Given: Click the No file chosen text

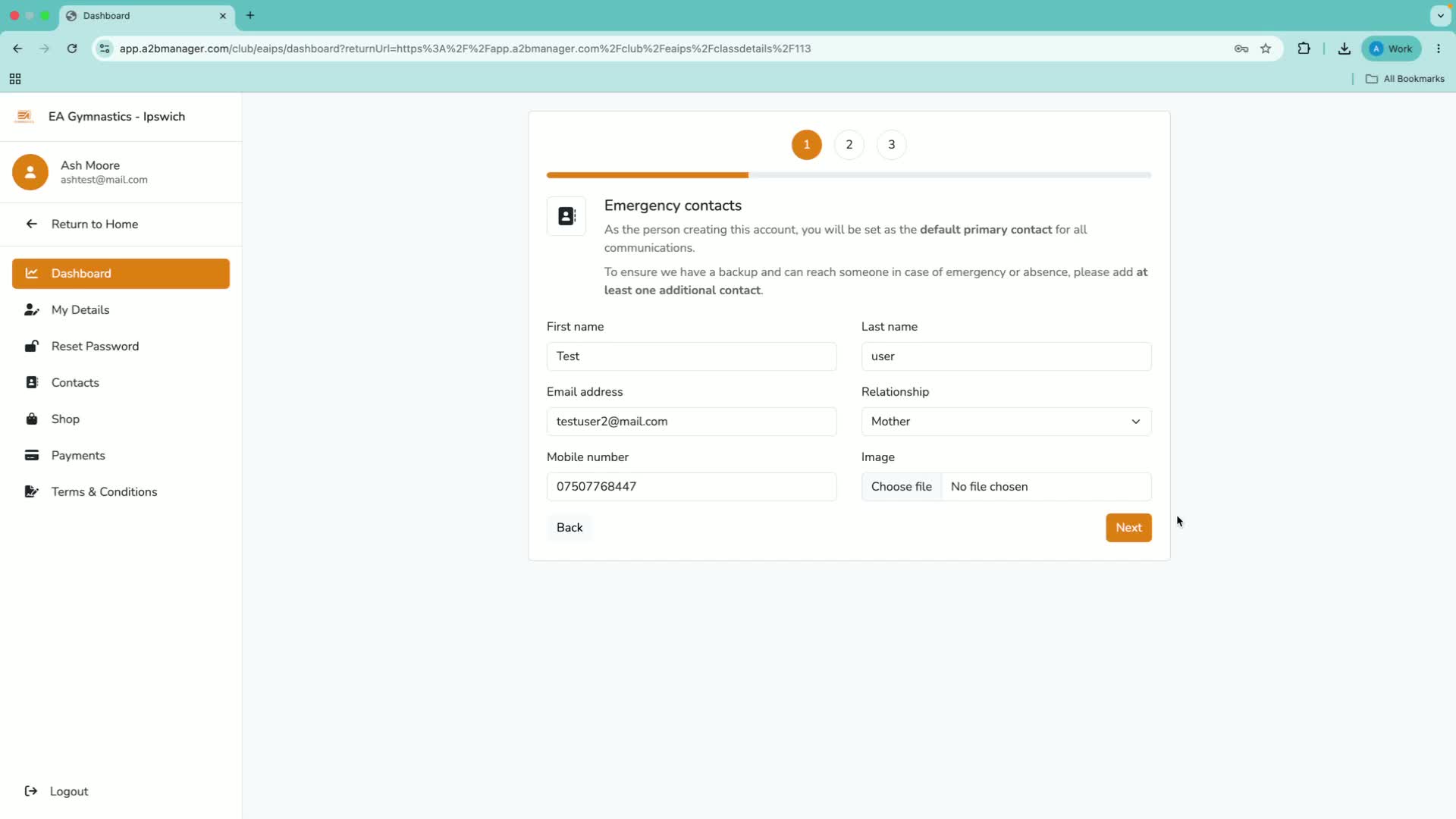Looking at the screenshot, I should click(990, 487).
